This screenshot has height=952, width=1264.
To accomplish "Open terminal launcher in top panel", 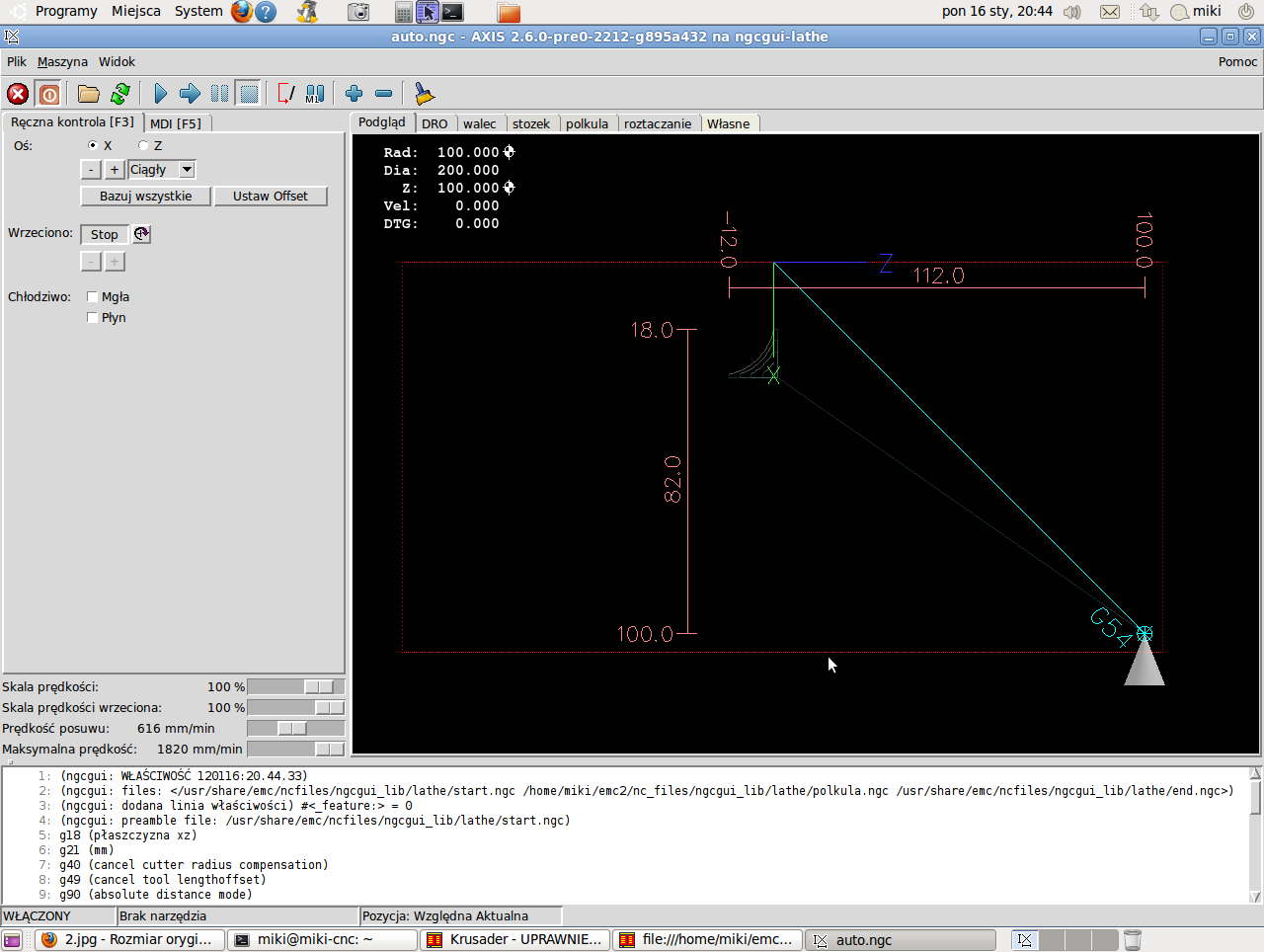I will pyautogui.click(x=452, y=12).
